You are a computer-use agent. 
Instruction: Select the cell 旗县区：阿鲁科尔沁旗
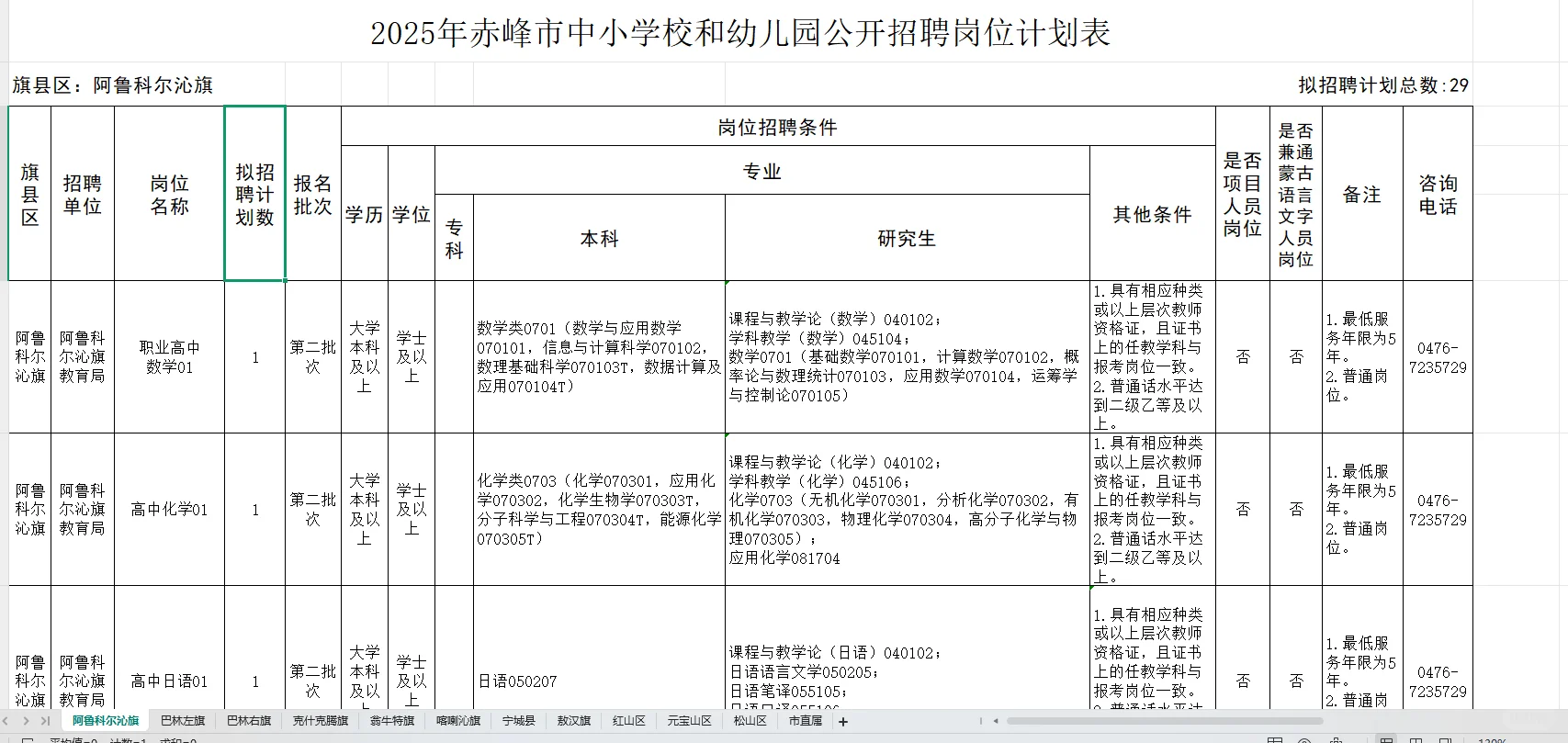tap(113, 85)
